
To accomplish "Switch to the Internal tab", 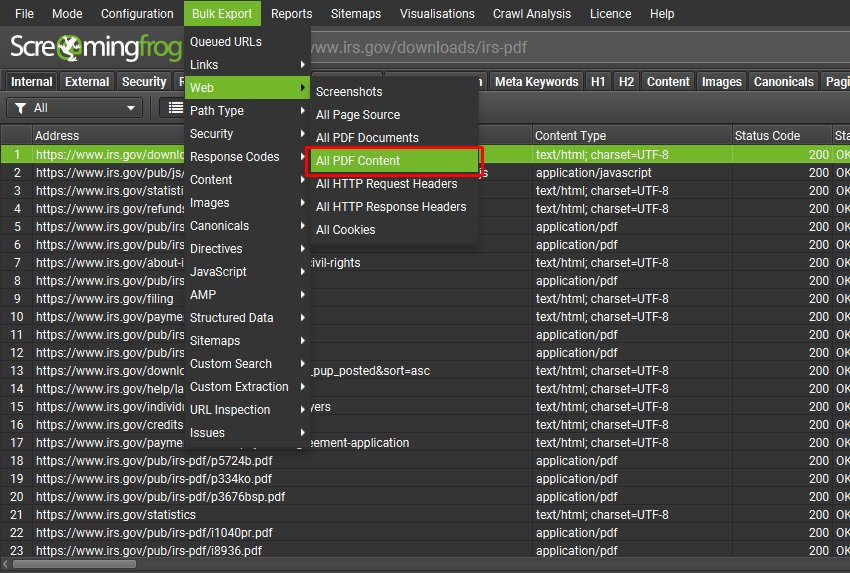I will coord(31,82).
